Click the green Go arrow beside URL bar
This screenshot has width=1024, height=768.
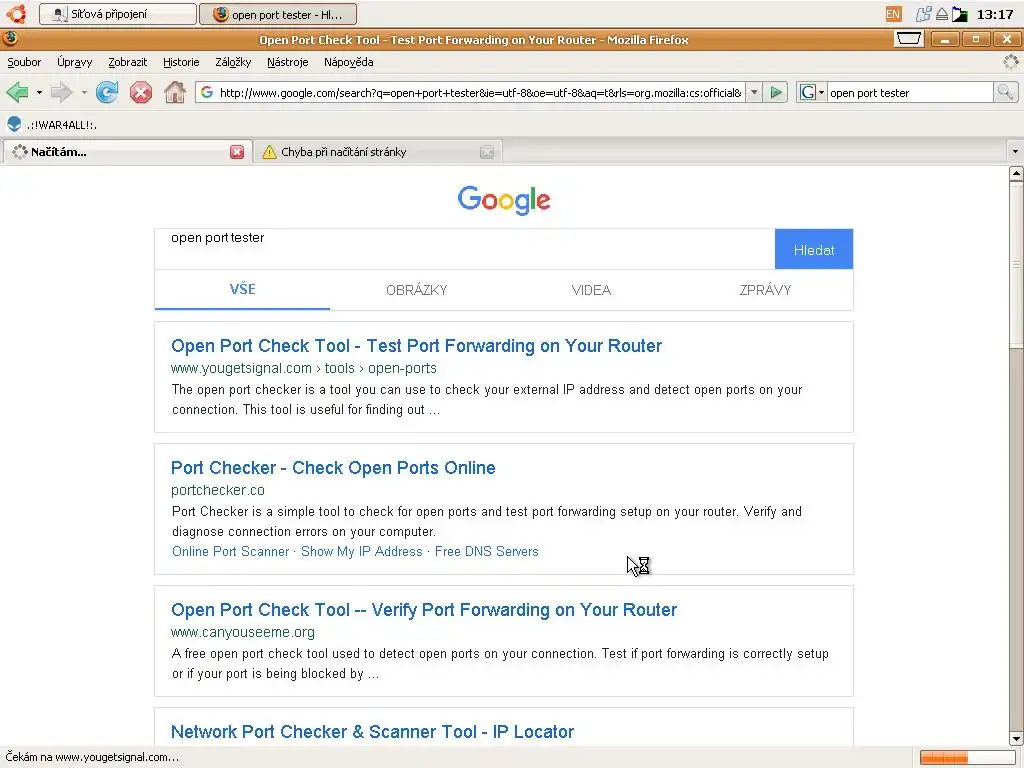(776, 92)
